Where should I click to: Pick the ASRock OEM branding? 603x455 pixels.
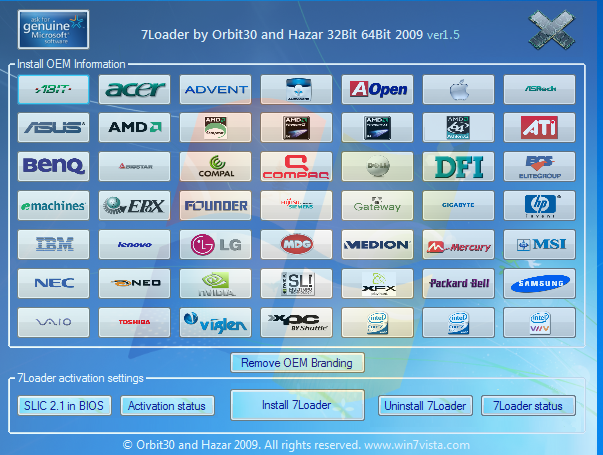click(540, 90)
